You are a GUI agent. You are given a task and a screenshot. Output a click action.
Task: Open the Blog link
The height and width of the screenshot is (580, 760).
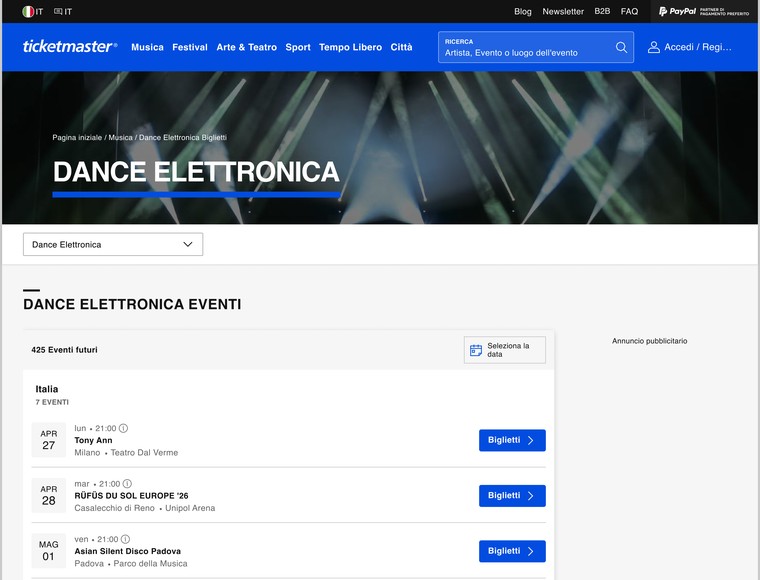pyautogui.click(x=522, y=12)
